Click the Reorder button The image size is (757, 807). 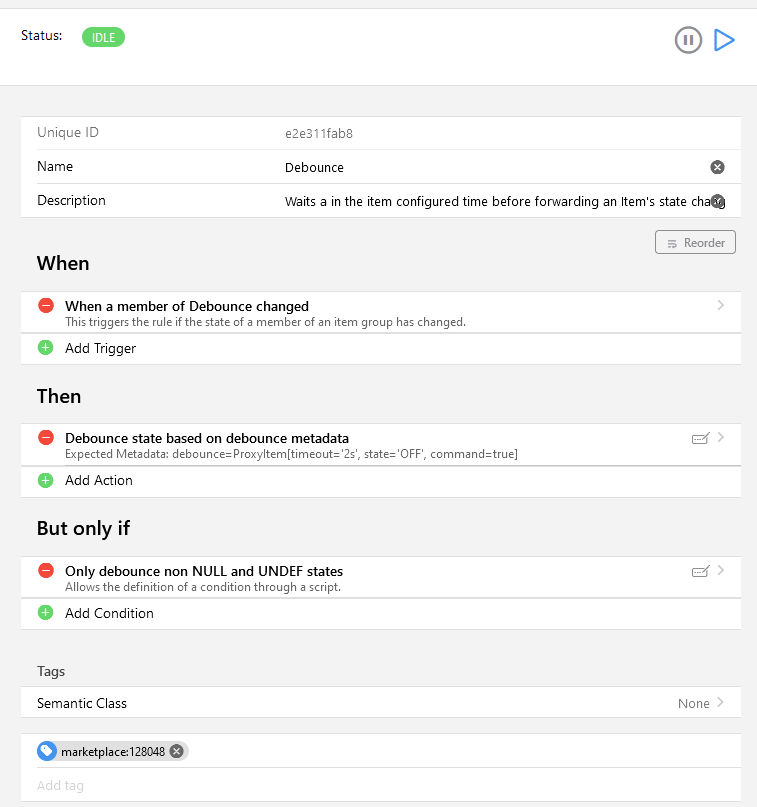click(695, 242)
